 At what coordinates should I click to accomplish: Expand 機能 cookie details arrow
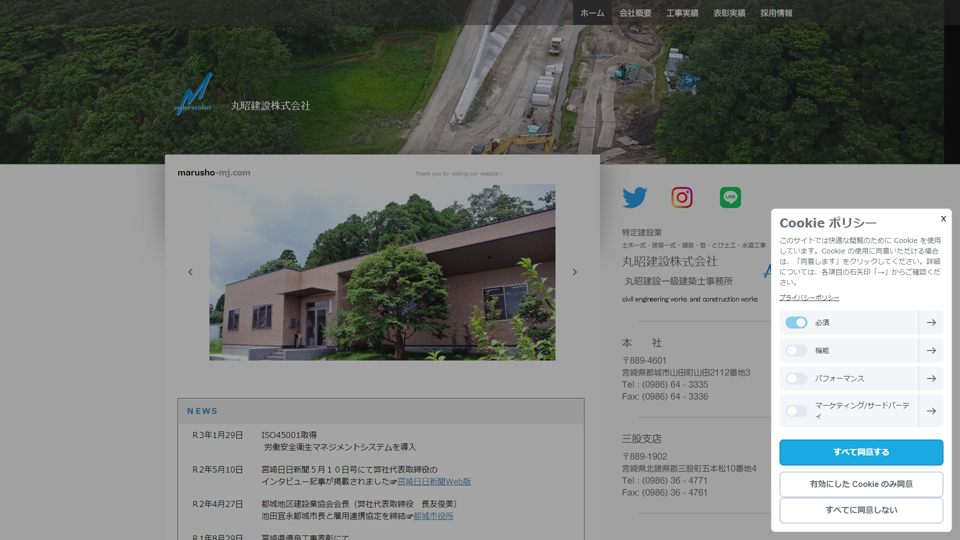click(931, 351)
